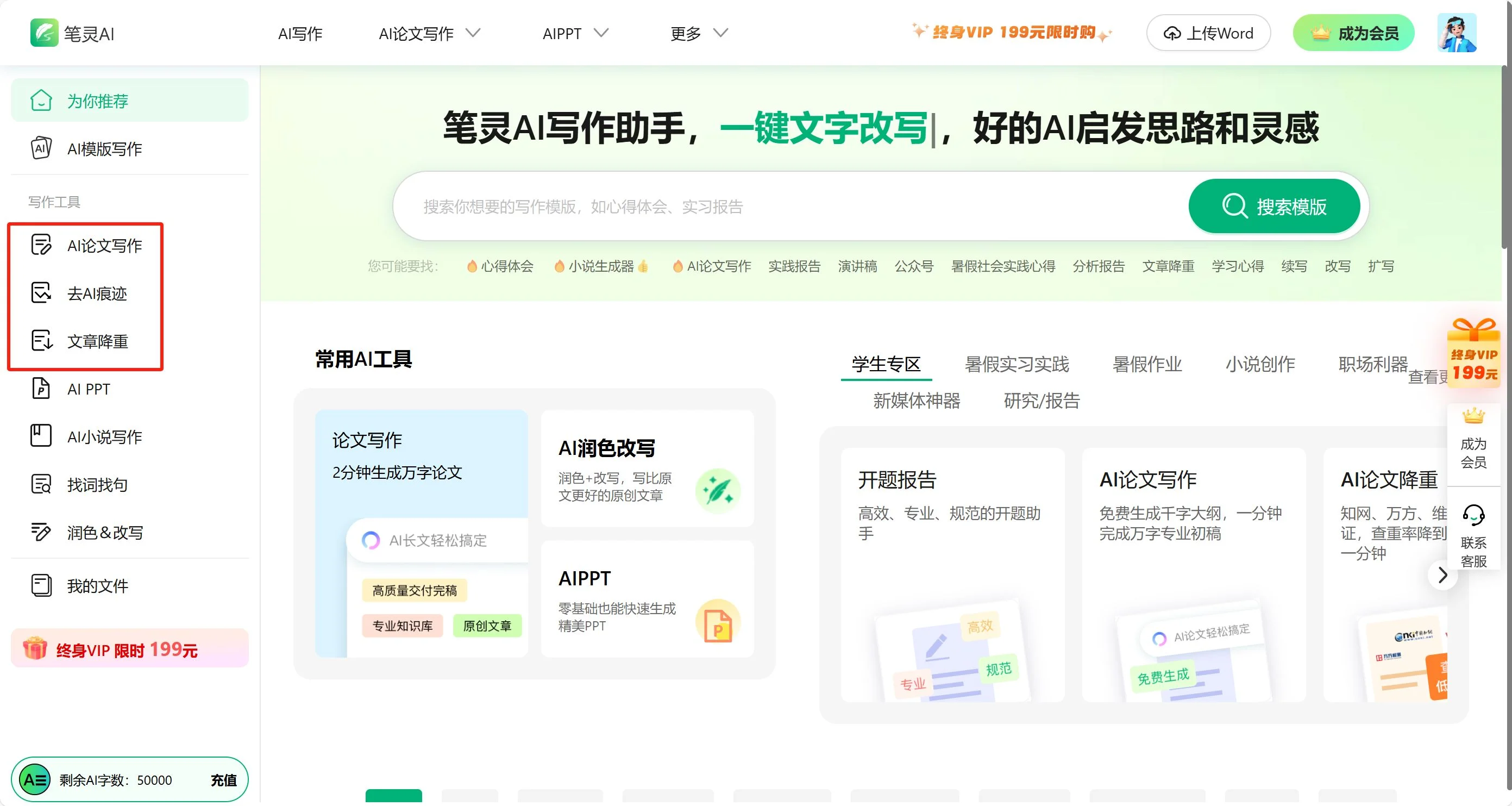Click the 充值 link beside remaining word count
This screenshot has height=806, width=1512.
tap(224, 780)
